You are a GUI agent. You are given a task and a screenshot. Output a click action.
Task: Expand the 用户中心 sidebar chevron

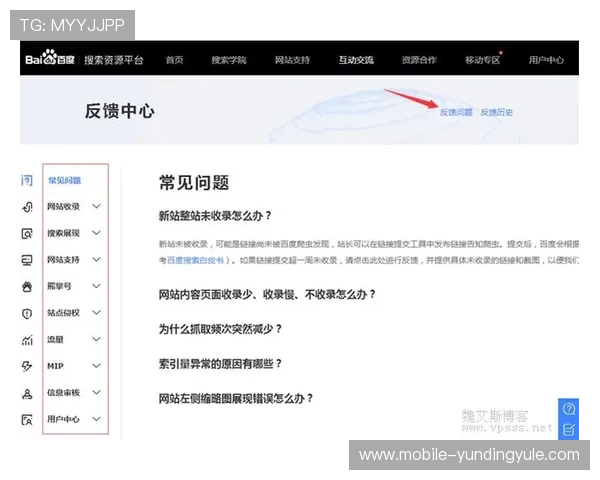click(96, 419)
